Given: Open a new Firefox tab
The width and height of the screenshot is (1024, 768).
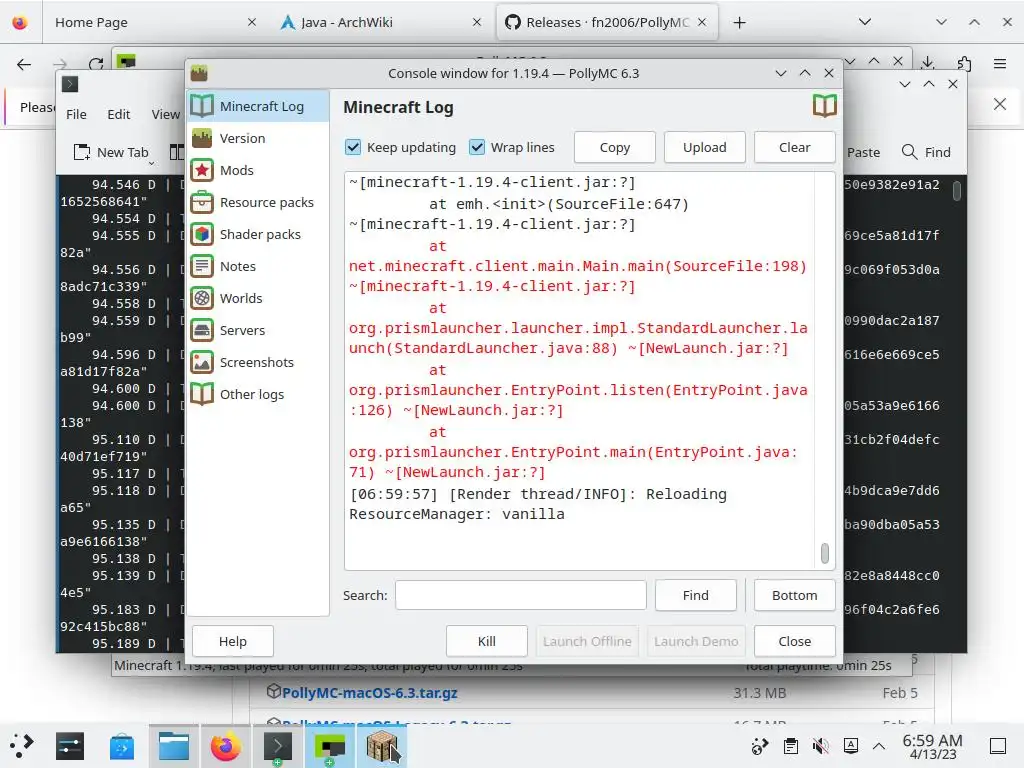Looking at the screenshot, I should [739, 23].
